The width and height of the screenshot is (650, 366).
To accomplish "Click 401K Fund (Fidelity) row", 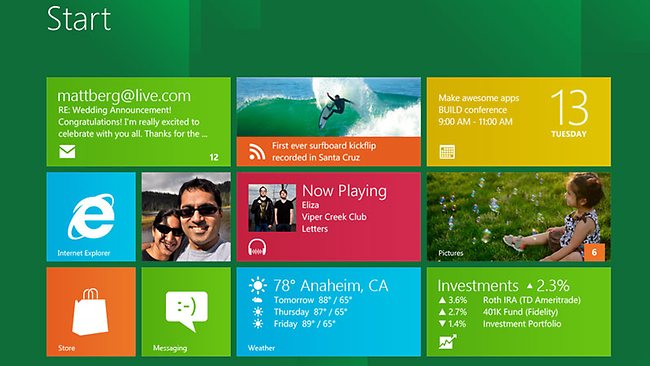I will coord(520,312).
